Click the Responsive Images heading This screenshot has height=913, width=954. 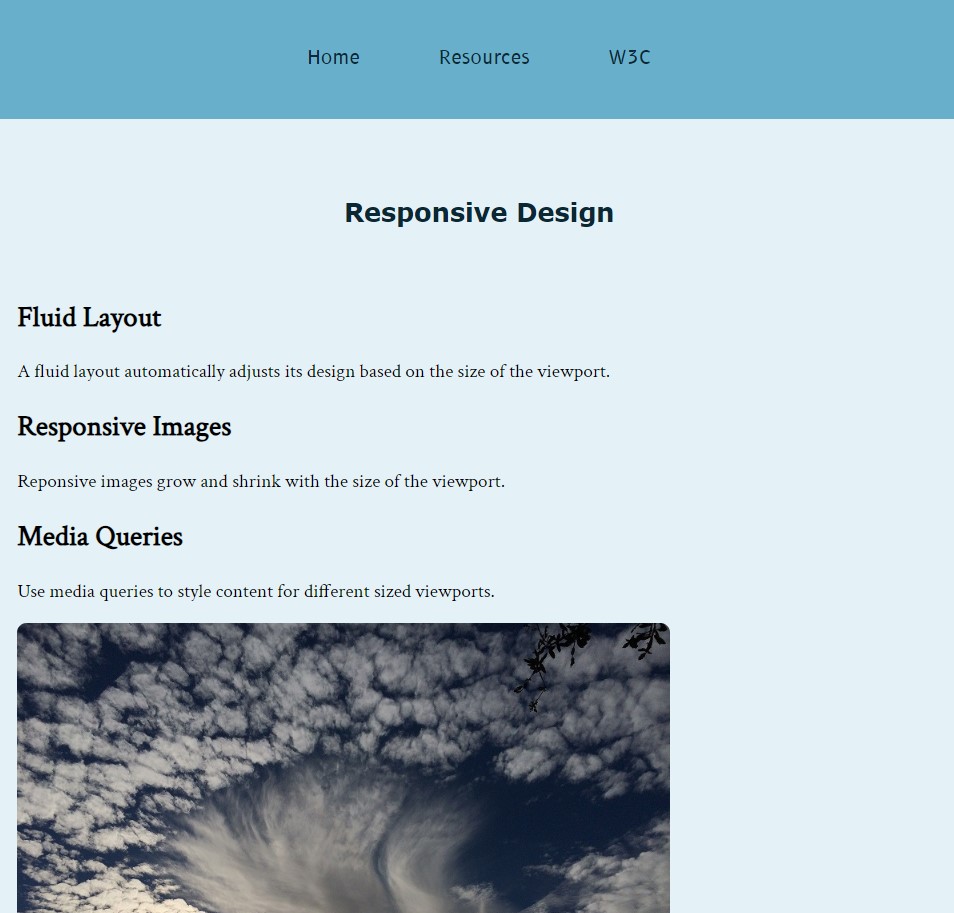[124, 427]
